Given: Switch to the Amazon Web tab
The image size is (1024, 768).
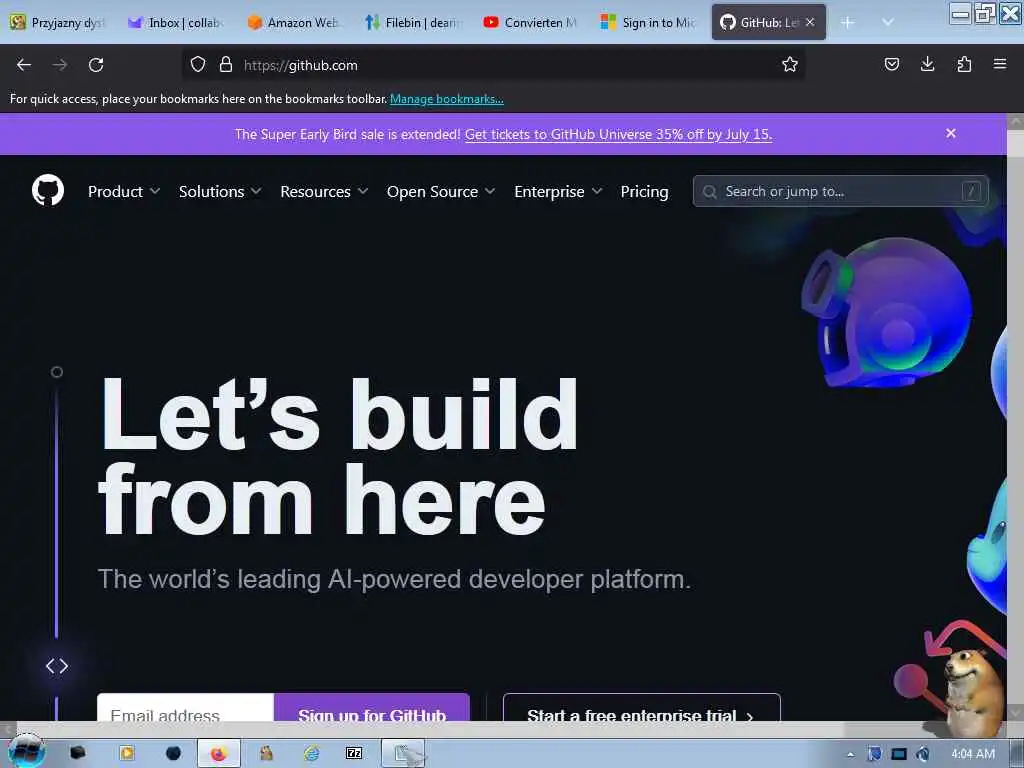Looking at the screenshot, I should click(x=294, y=22).
